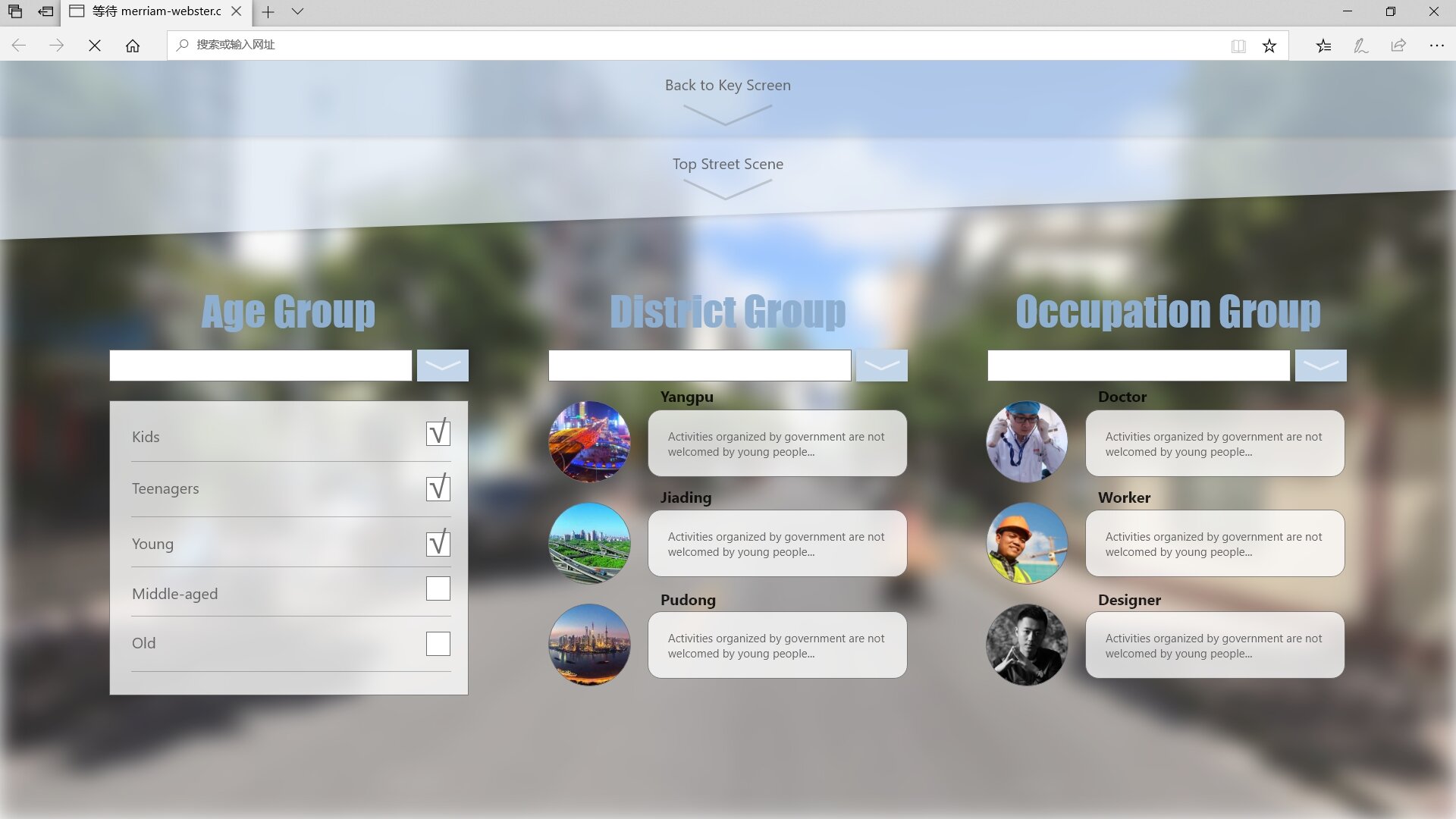Click the Occupation Group input field
The image size is (1456, 819).
coord(1138,366)
